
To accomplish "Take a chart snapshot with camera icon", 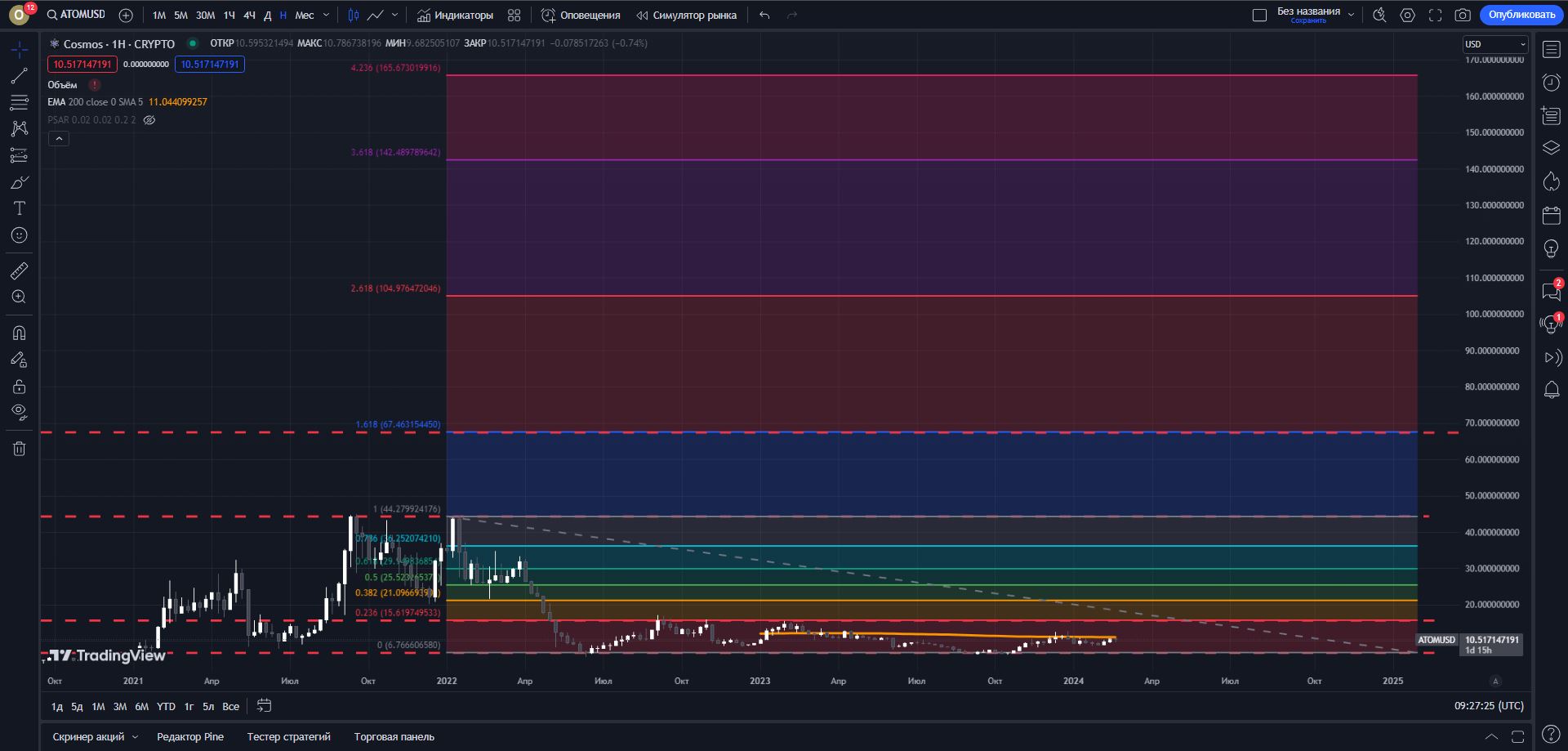I will [x=1463, y=15].
